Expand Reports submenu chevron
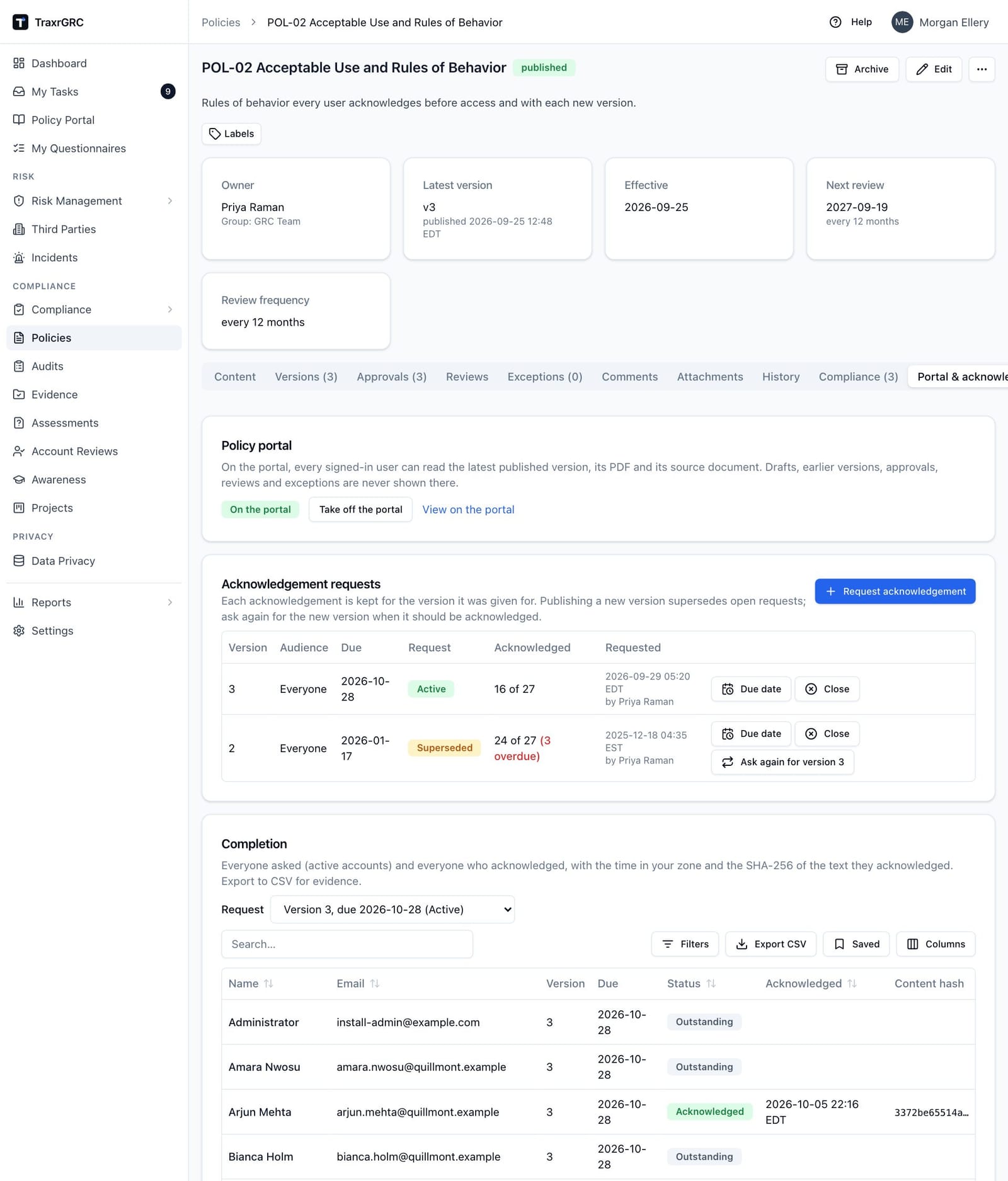The width and height of the screenshot is (1008, 1181). (x=170, y=602)
